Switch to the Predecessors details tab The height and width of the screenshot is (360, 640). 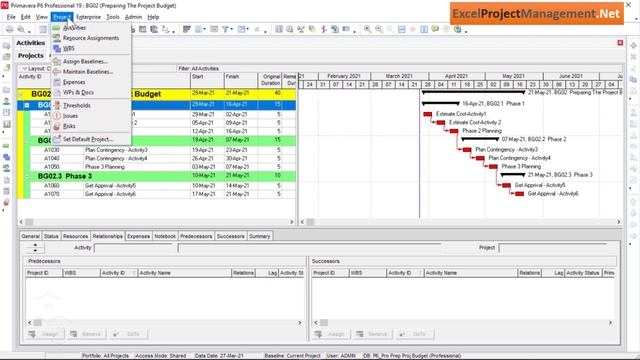pos(196,236)
